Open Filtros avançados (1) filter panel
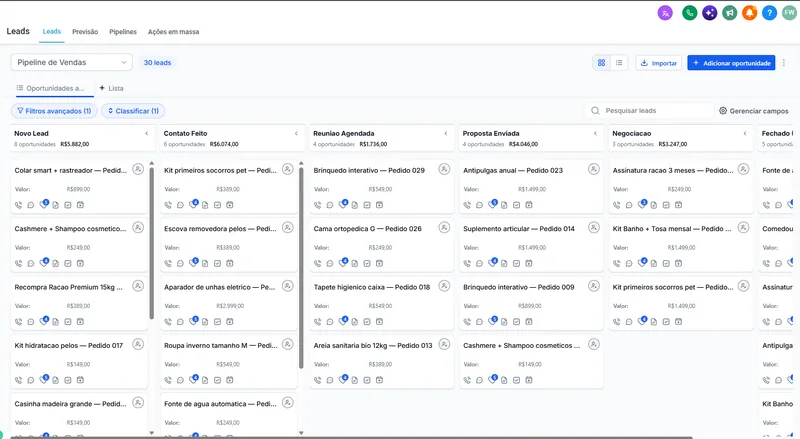This screenshot has width=800, height=439. click(54, 111)
